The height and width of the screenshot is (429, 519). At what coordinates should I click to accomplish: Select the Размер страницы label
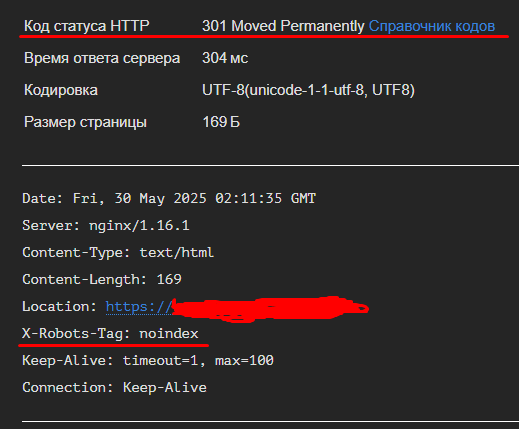click(85, 122)
